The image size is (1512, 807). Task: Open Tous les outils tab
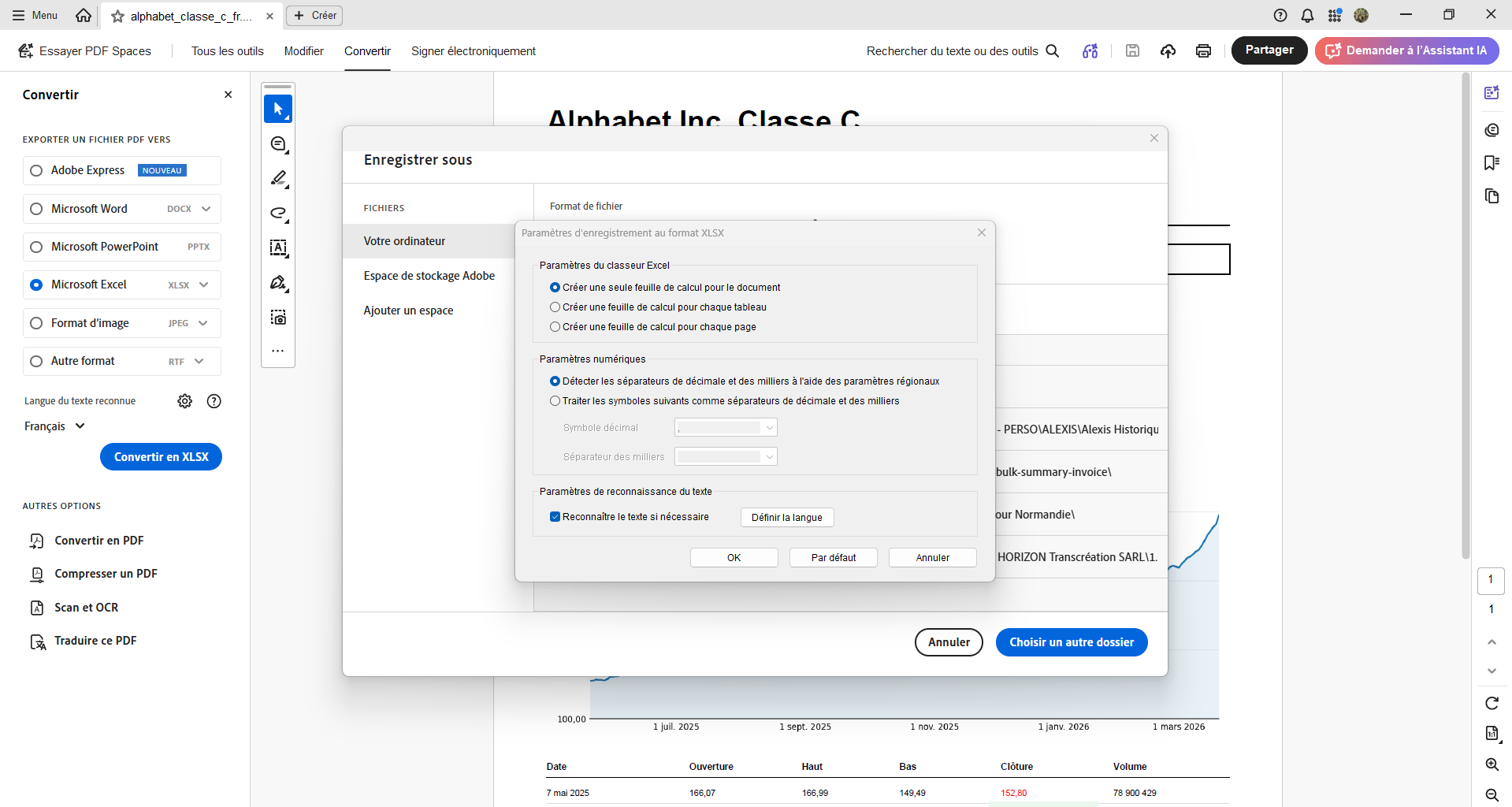tap(228, 51)
